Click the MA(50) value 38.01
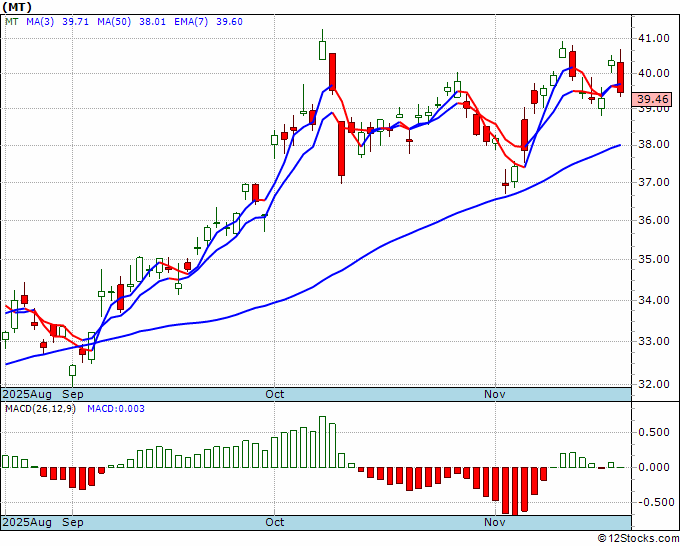 [152, 22]
